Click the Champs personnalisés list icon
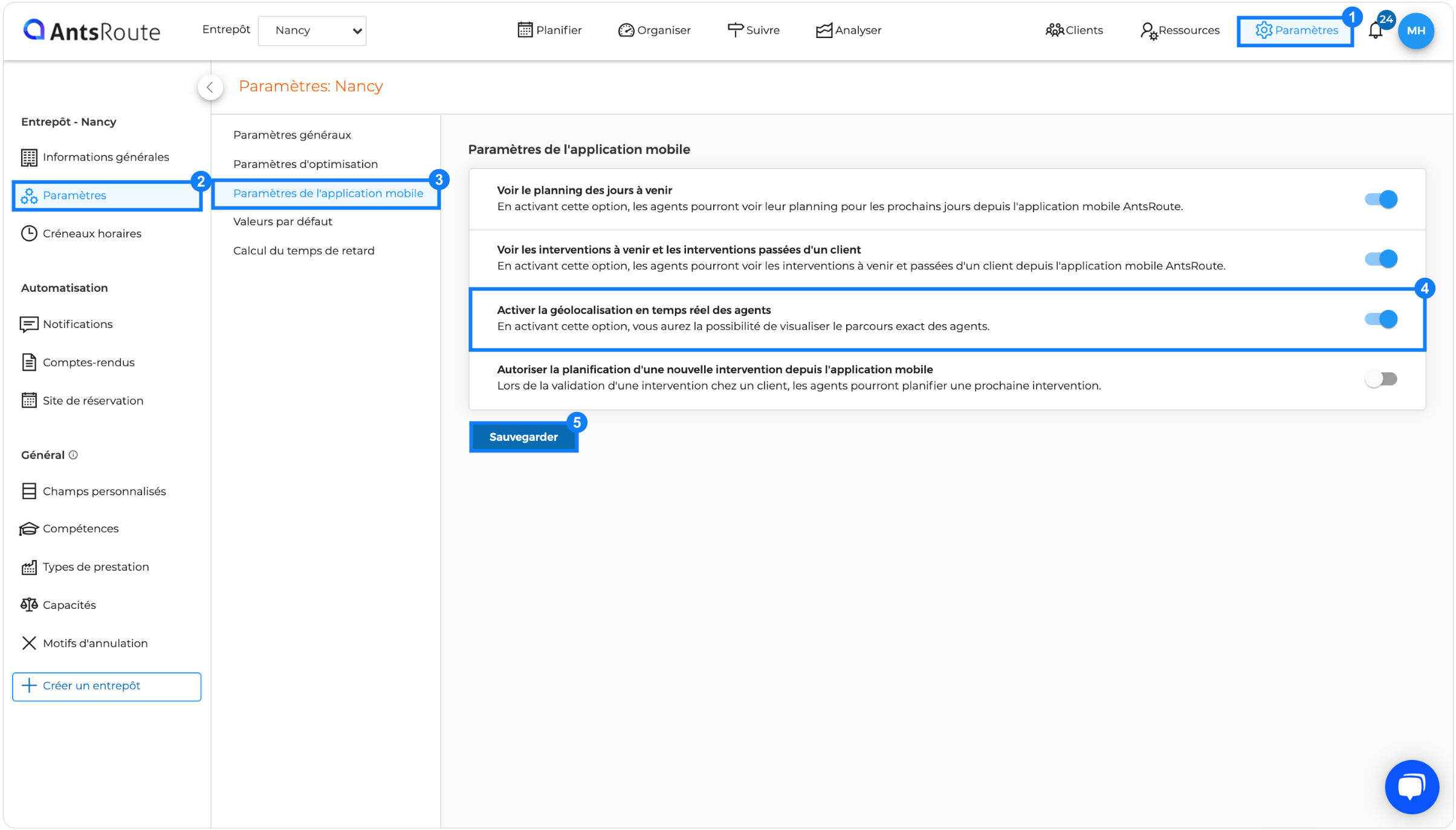 click(x=29, y=491)
